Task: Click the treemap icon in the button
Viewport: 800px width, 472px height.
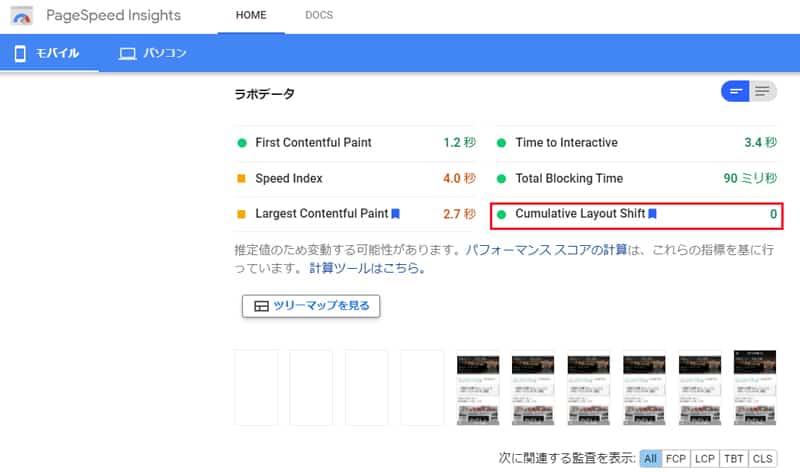Action: (261, 306)
